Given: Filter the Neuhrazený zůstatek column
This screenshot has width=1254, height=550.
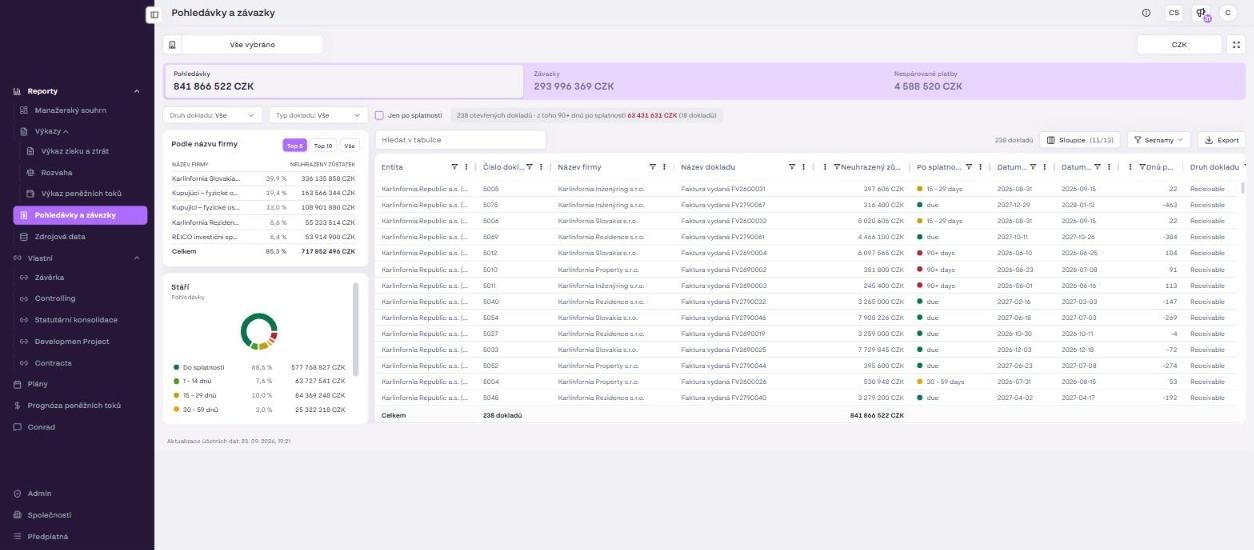Looking at the screenshot, I should [x=837, y=167].
